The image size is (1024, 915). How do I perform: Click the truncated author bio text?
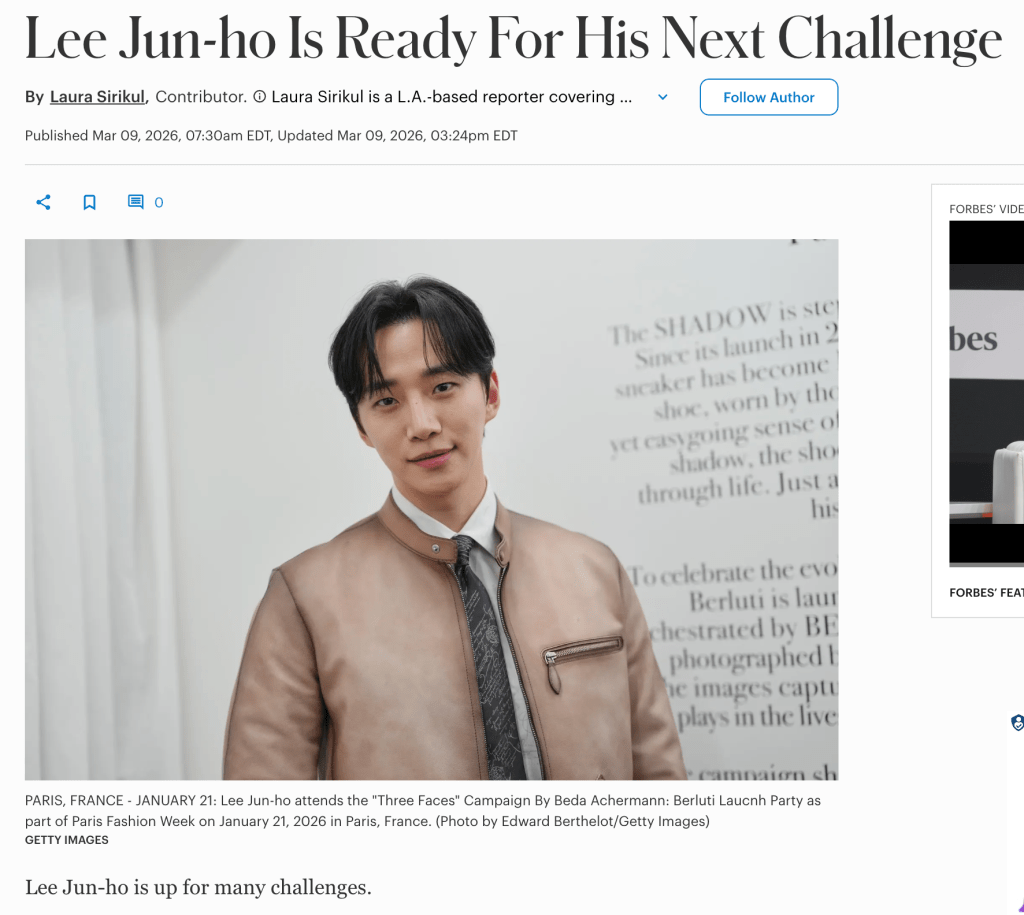pyautogui.click(x=451, y=97)
